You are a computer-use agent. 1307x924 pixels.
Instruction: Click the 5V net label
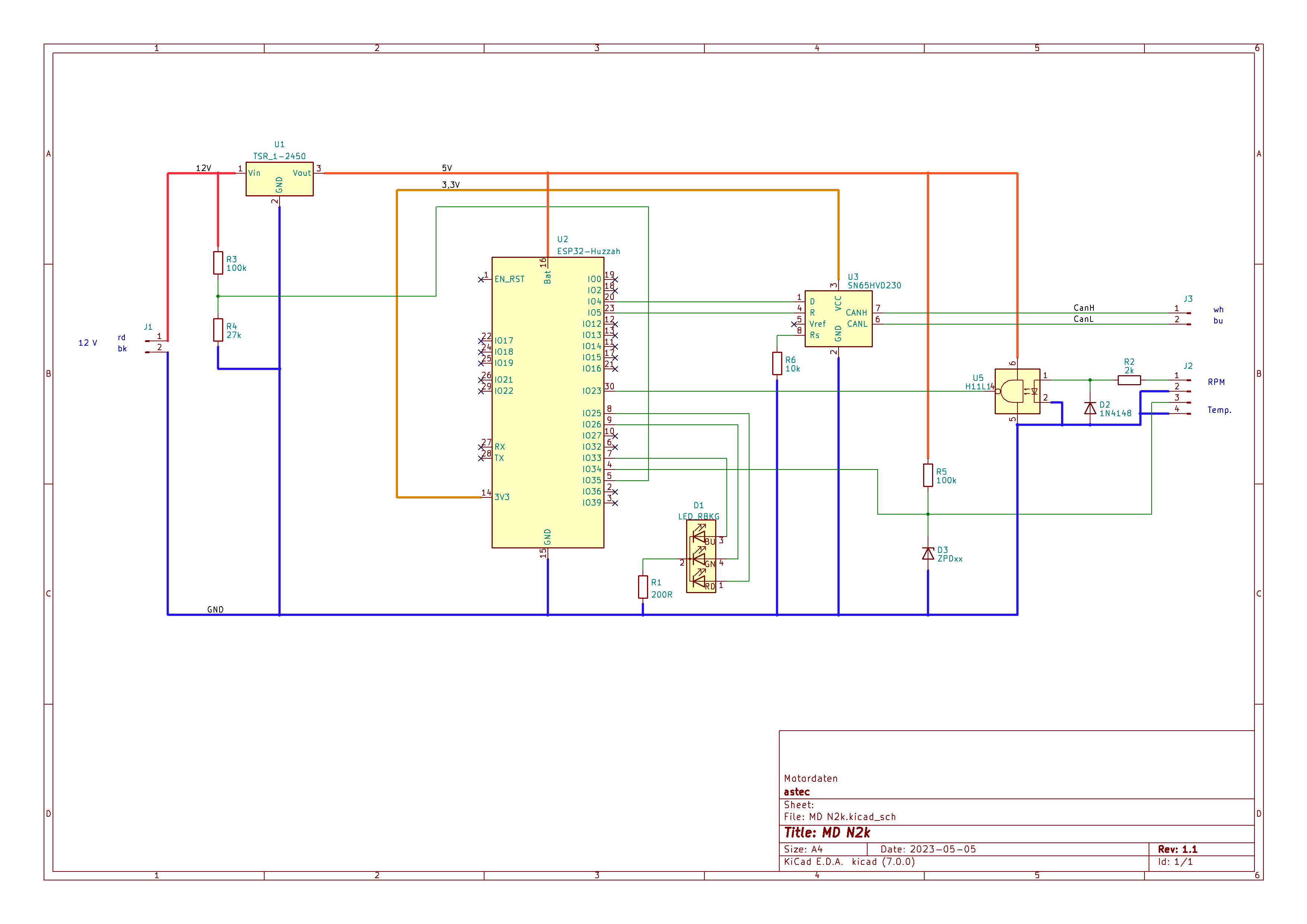(x=447, y=168)
